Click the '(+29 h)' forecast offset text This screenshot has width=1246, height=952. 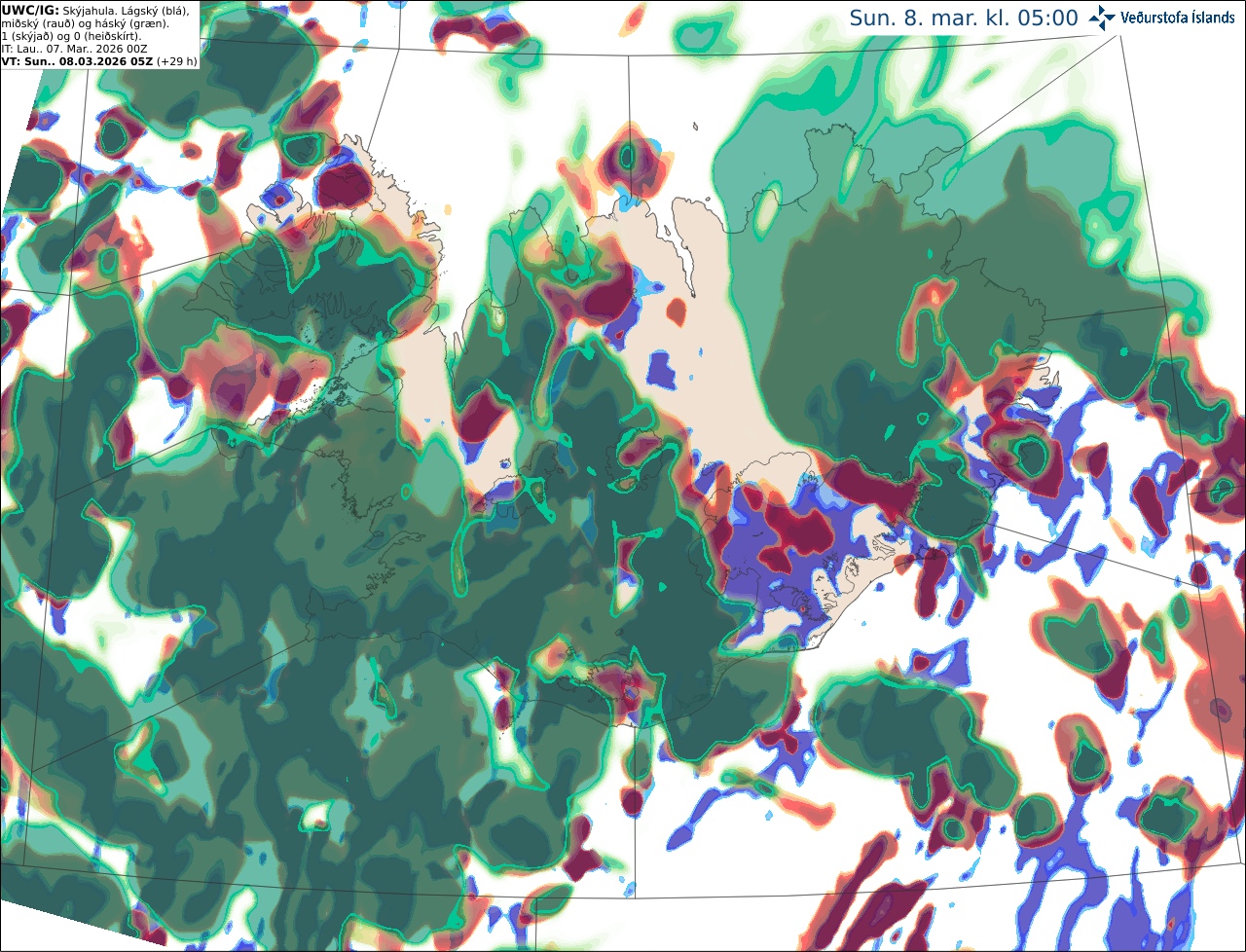176,60
